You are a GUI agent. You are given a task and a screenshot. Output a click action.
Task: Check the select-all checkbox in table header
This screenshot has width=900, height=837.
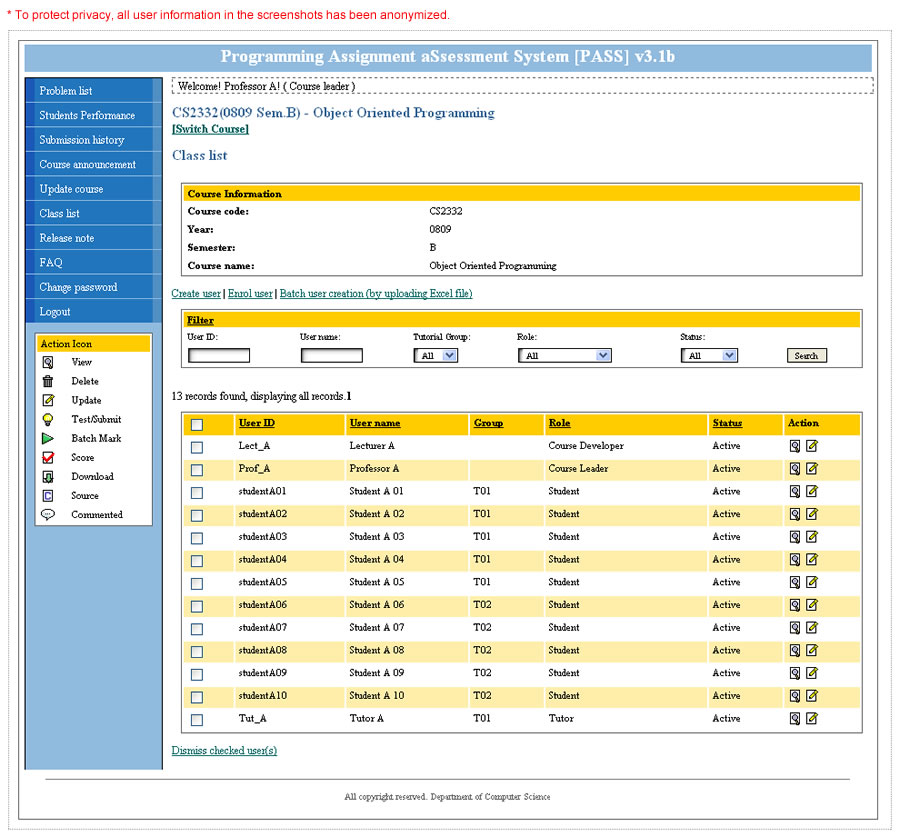point(197,424)
